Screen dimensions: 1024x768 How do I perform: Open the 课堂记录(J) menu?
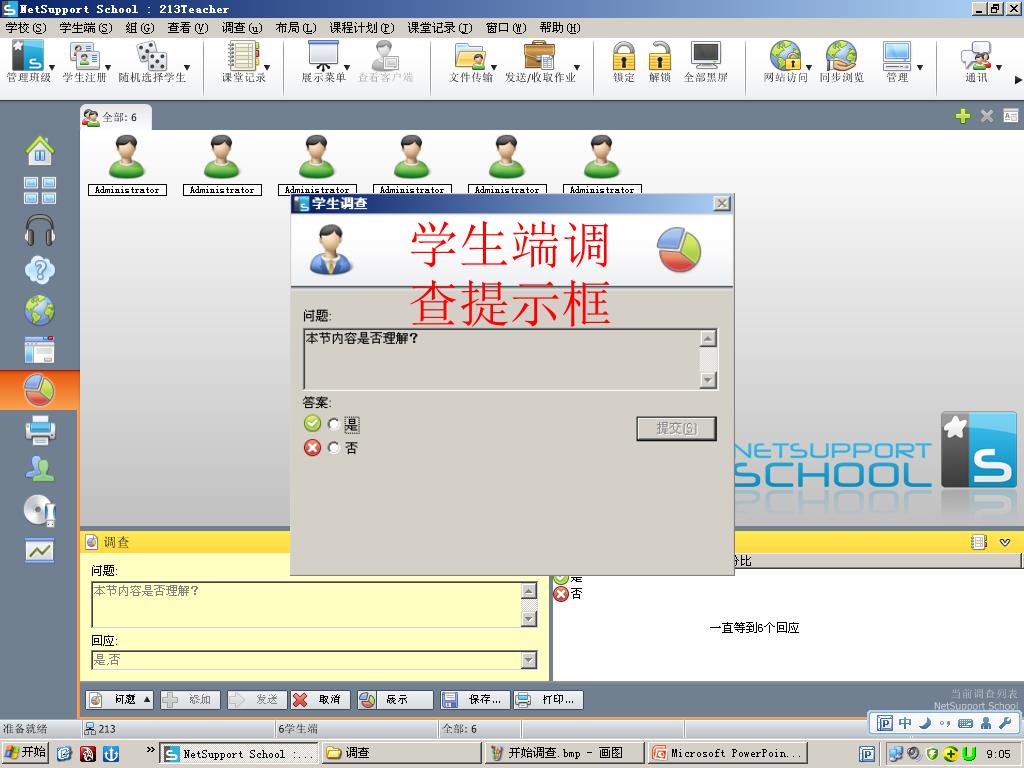(x=440, y=27)
